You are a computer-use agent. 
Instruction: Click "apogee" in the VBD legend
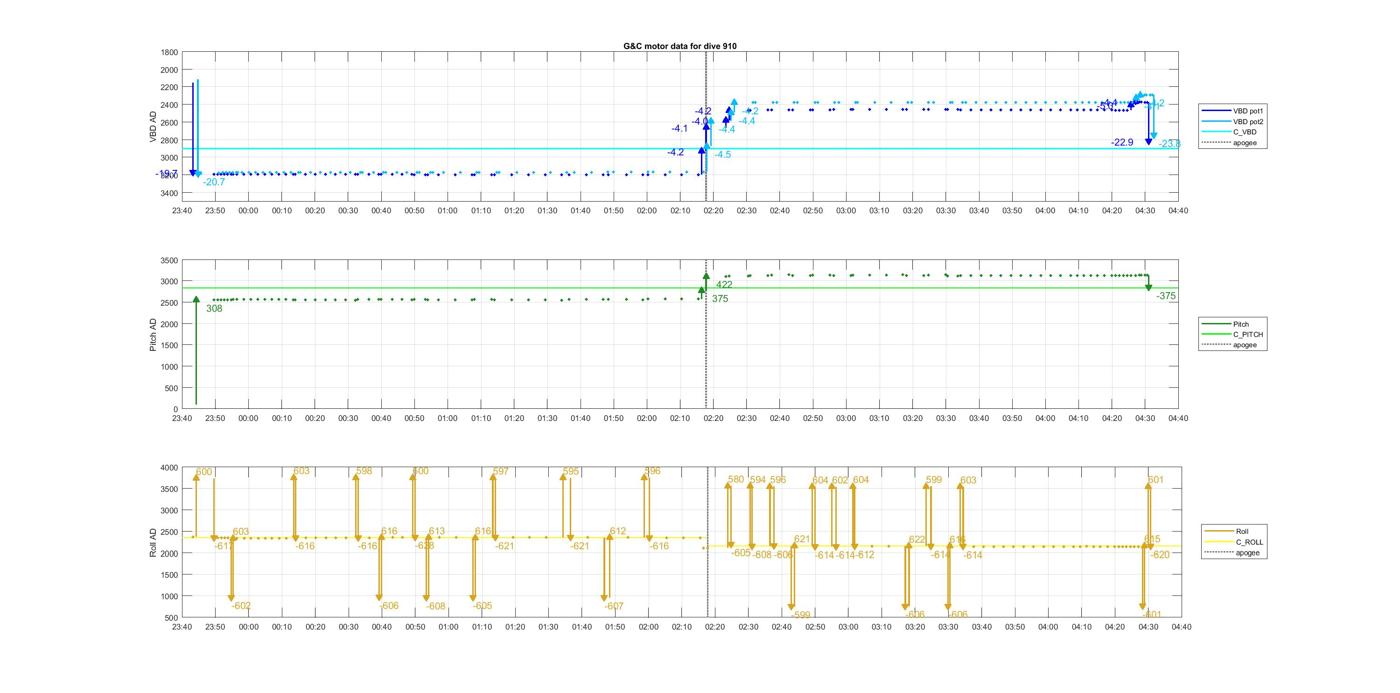[1244, 142]
